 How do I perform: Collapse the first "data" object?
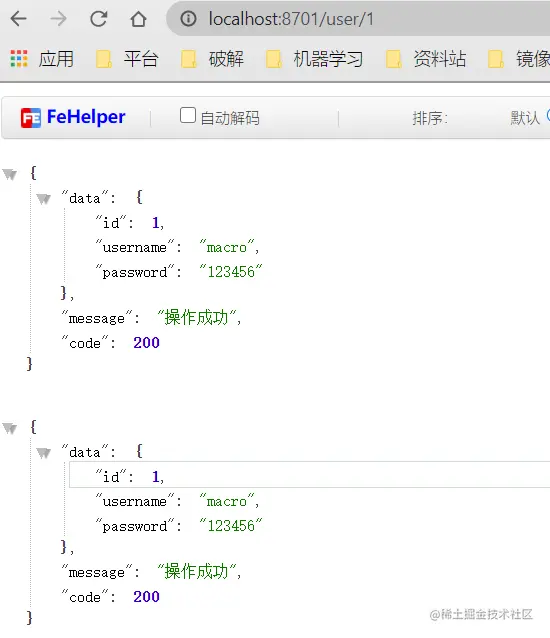coord(43,199)
